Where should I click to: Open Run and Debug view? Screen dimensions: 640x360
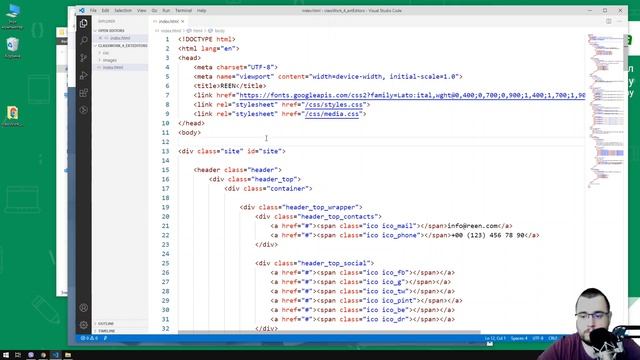pos(84,75)
